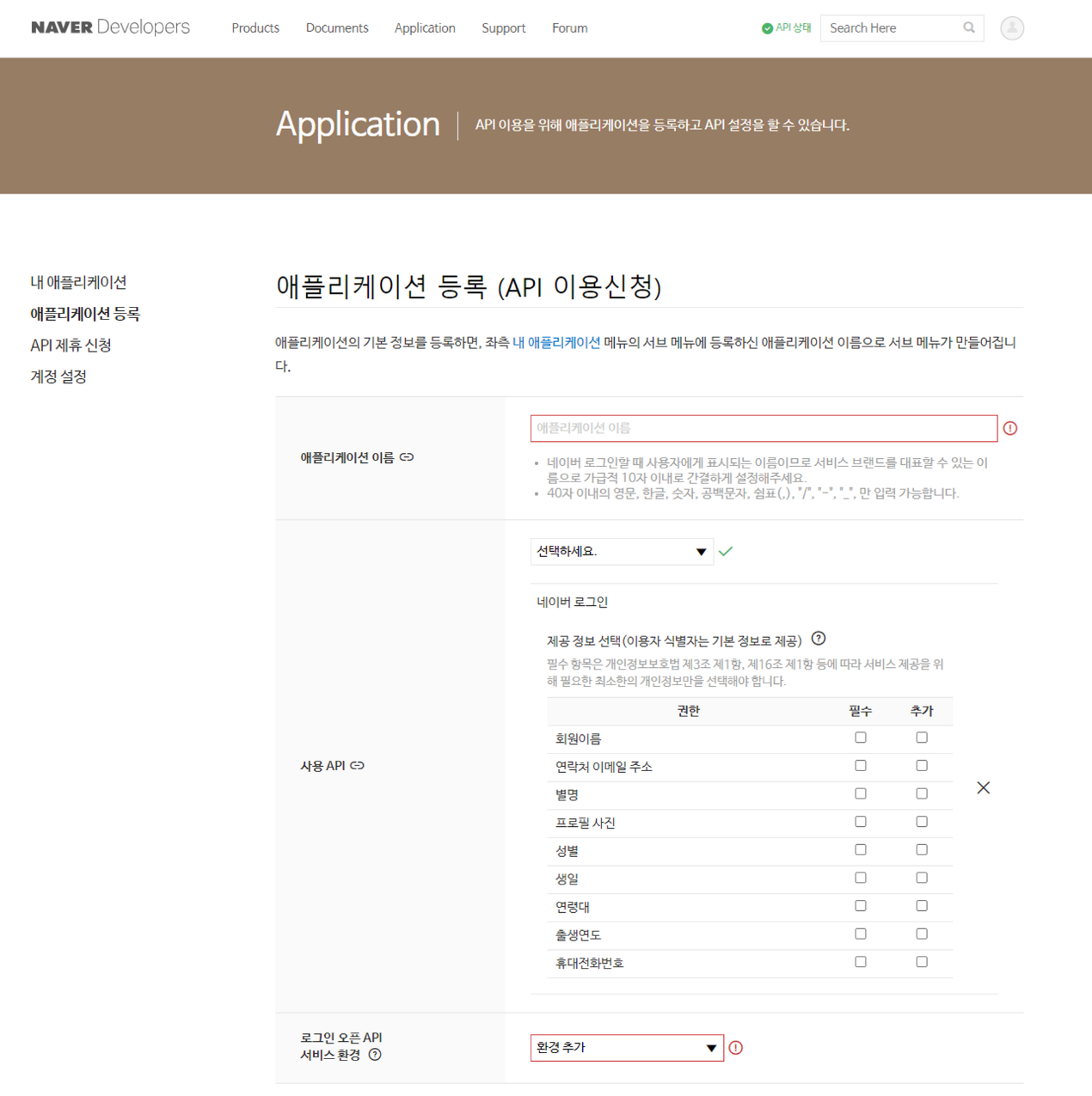The image size is (1092, 1096).
Task: Check 추가 for 연락처 이메일 주소
Action: click(922, 766)
